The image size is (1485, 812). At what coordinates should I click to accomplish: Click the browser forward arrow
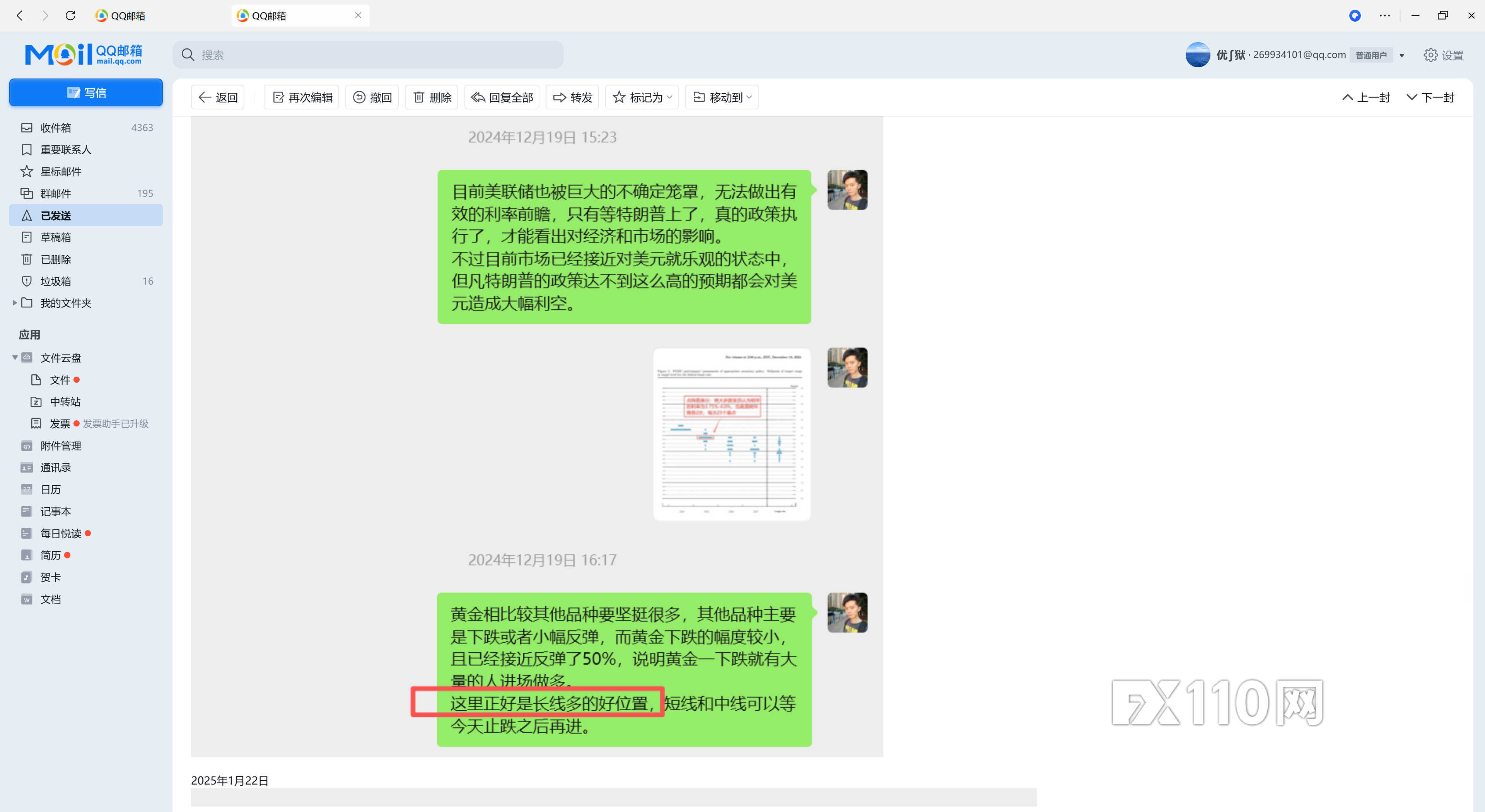point(45,15)
